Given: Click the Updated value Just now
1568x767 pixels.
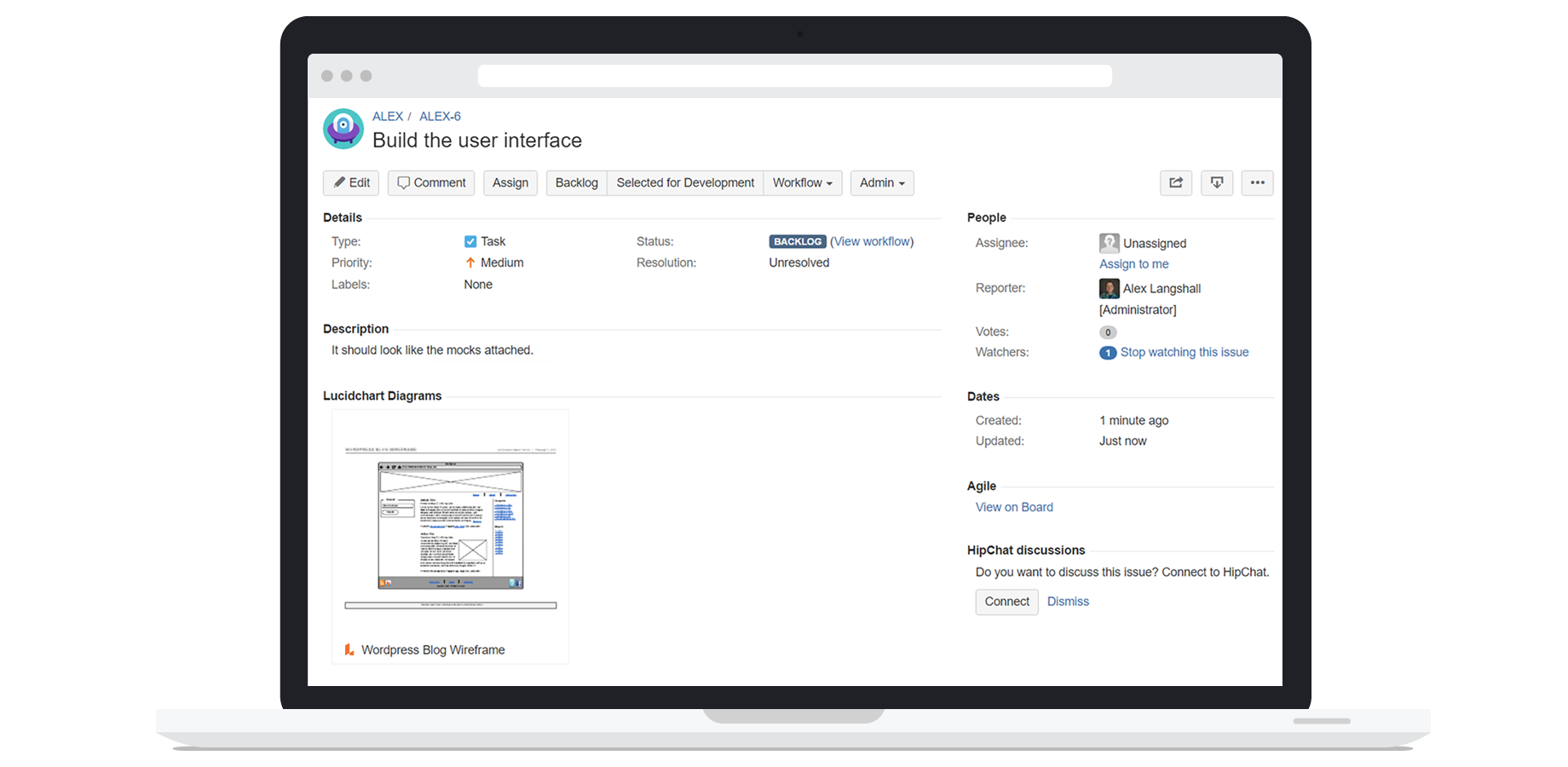Looking at the screenshot, I should coord(1123,441).
